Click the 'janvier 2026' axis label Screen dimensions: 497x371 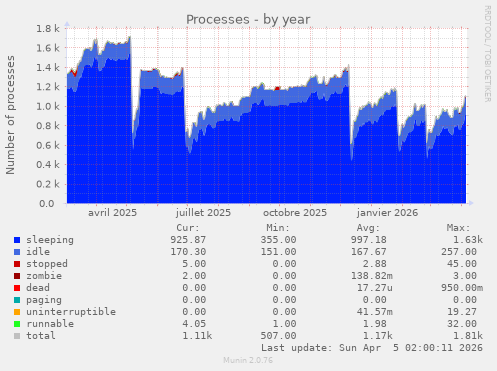click(387, 213)
